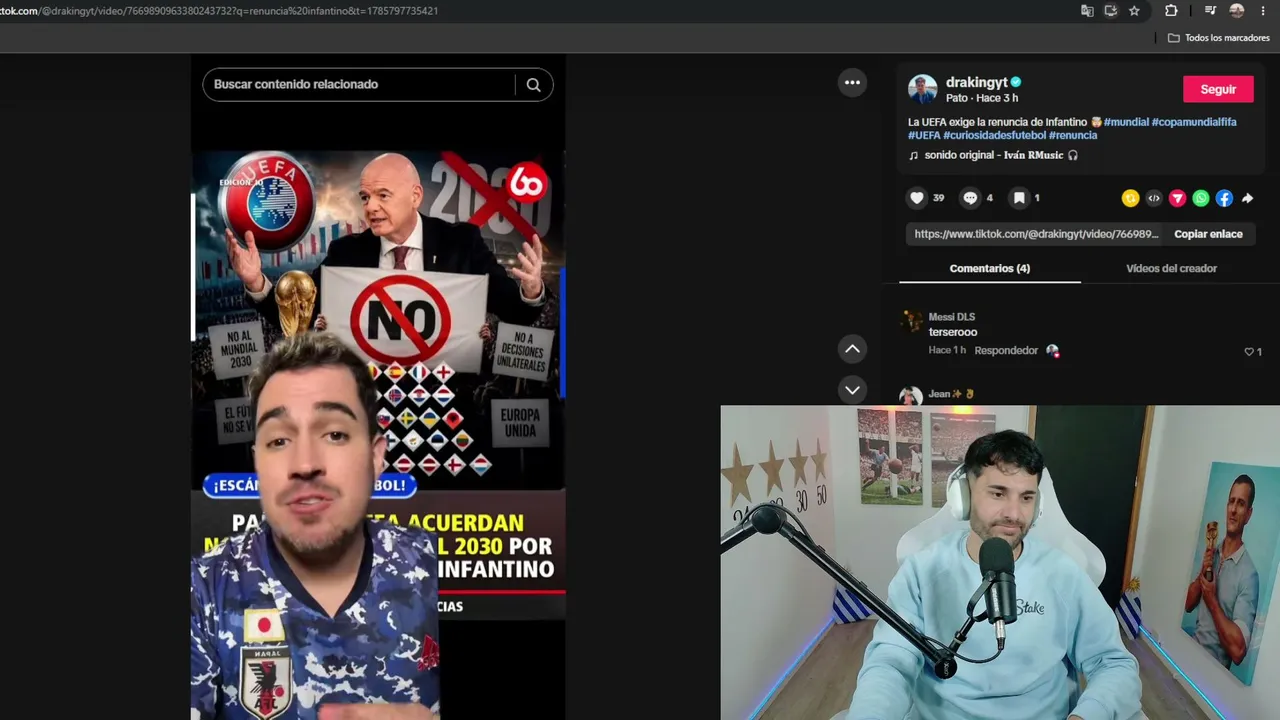Send to friends with the red arrow icon
The width and height of the screenshot is (1280, 720).
(x=1177, y=198)
